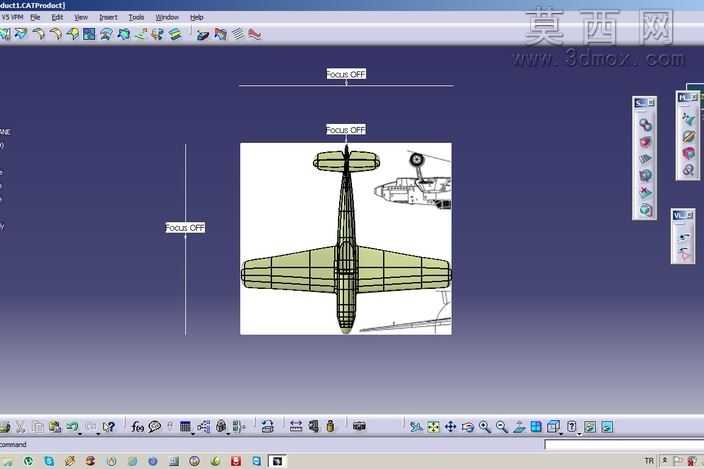Open the File menu
The height and width of the screenshot is (469, 704).
35,17
